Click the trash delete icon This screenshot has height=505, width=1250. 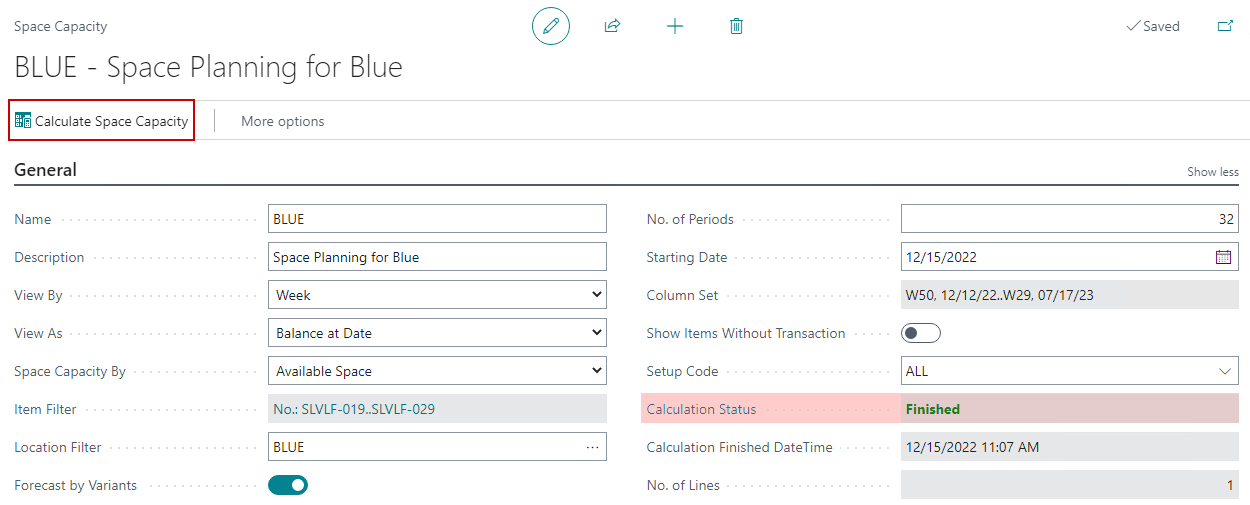(x=736, y=26)
